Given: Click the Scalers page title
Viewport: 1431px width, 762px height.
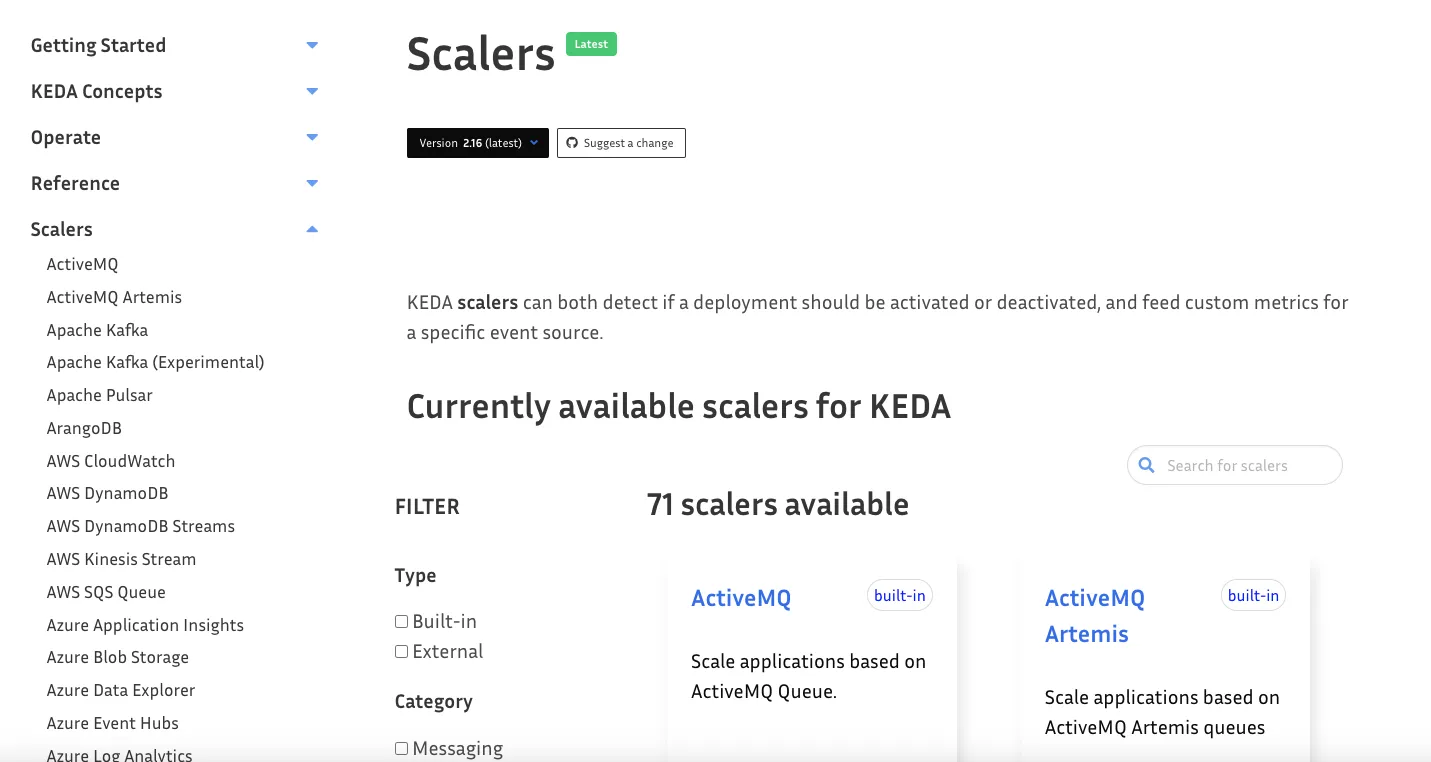Looking at the screenshot, I should (481, 54).
